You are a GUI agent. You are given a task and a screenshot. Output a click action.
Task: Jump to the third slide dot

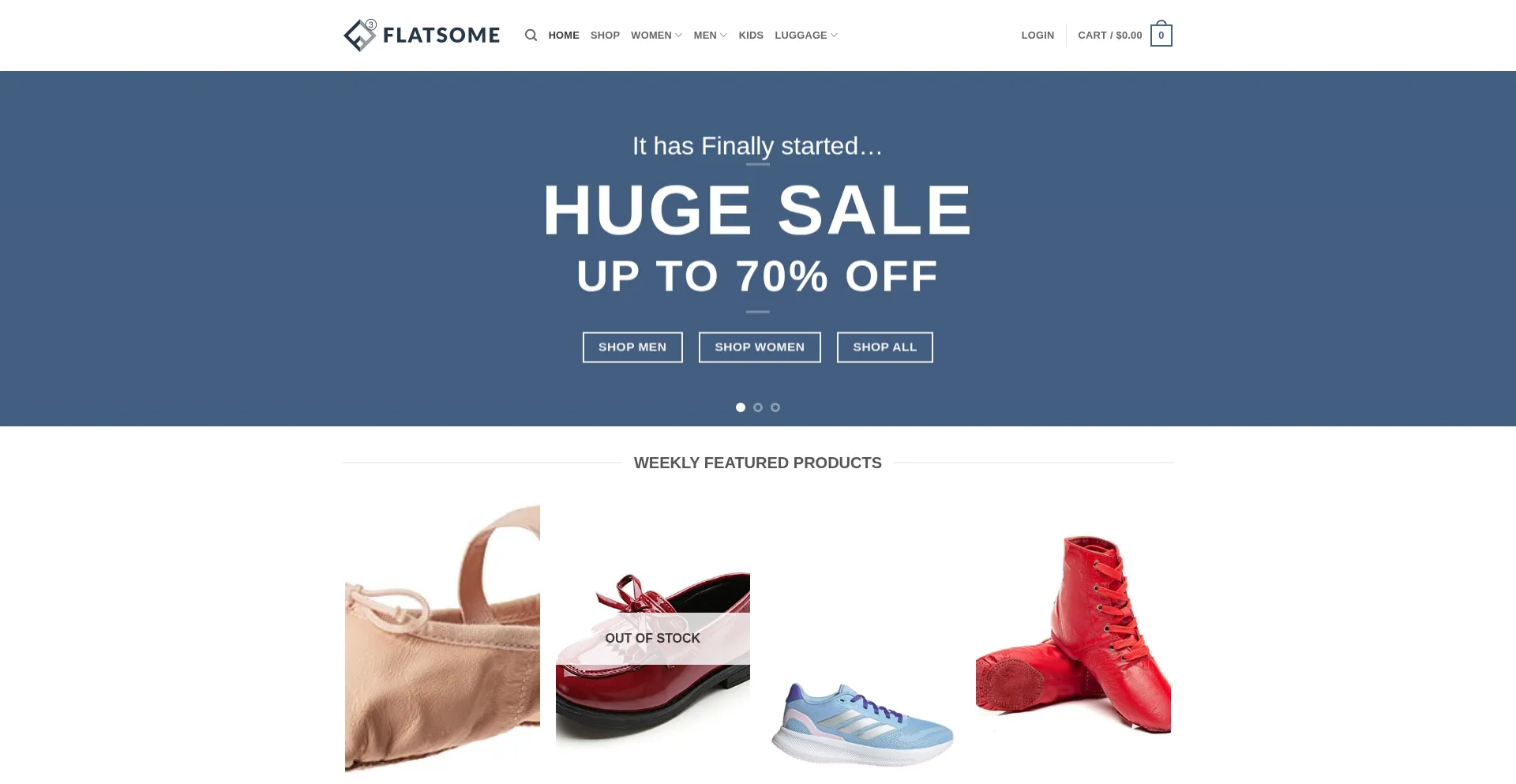(775, 407)
